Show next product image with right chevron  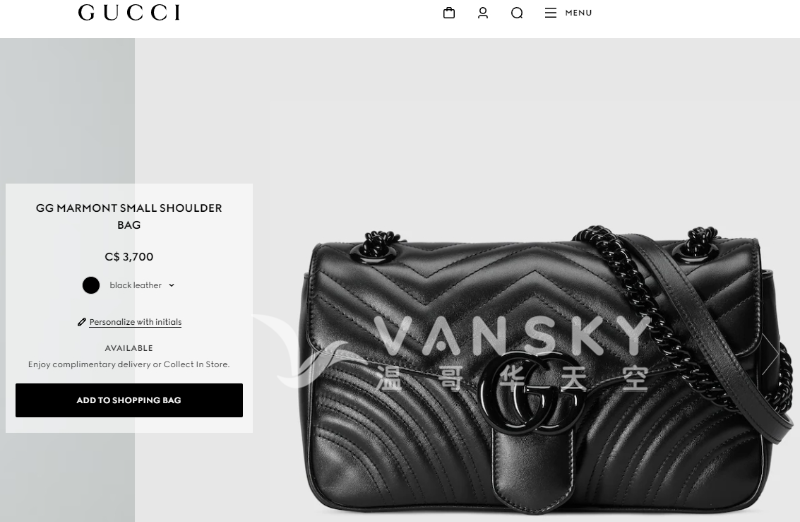(x=770, y=355)
